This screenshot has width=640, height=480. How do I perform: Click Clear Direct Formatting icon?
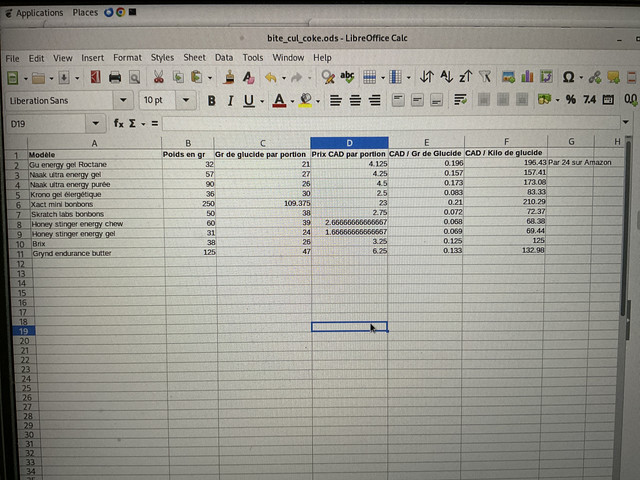coord(249,77)
